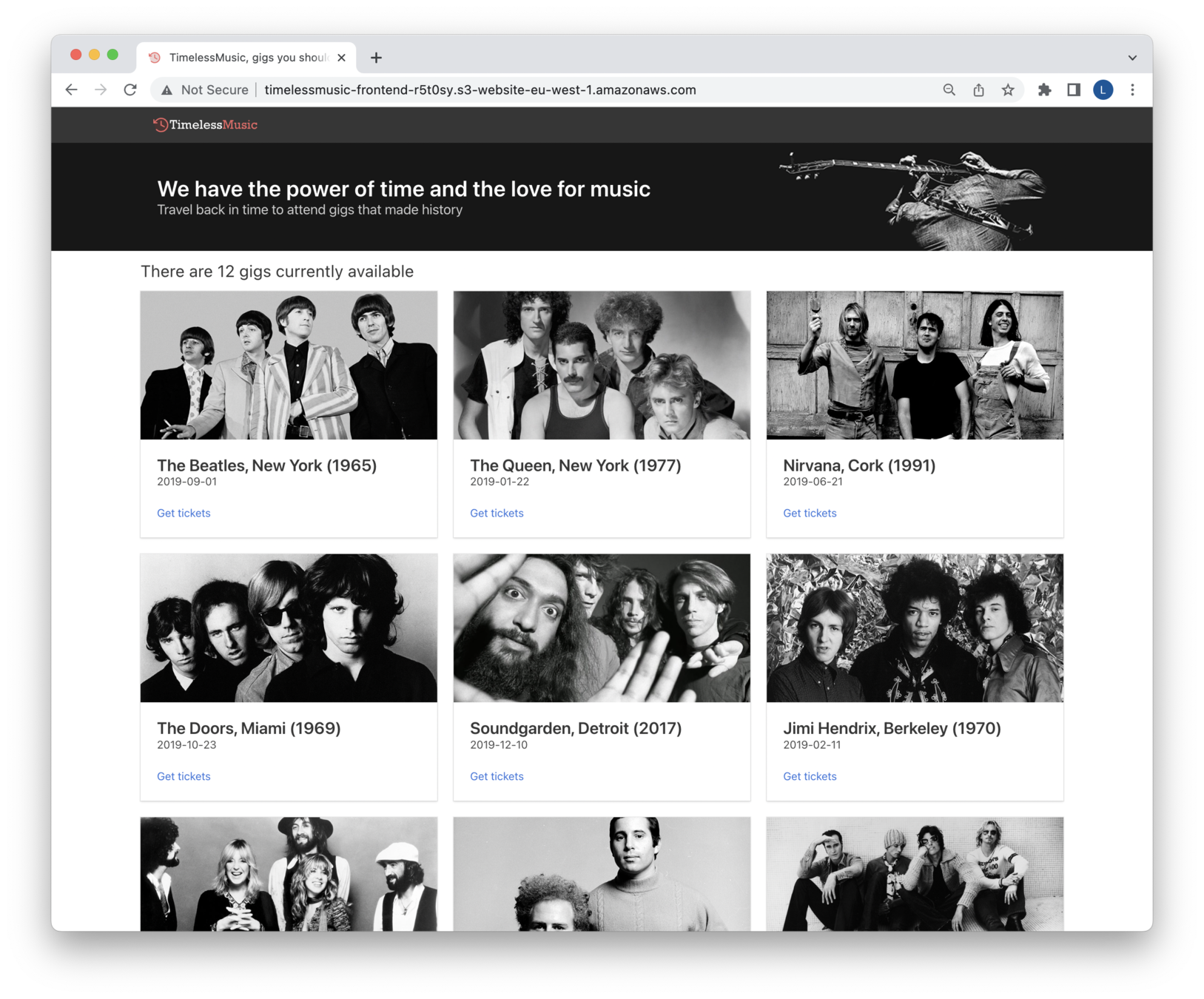Share this page via the share icon
The image size is (1204, 999).
point(978,90)
